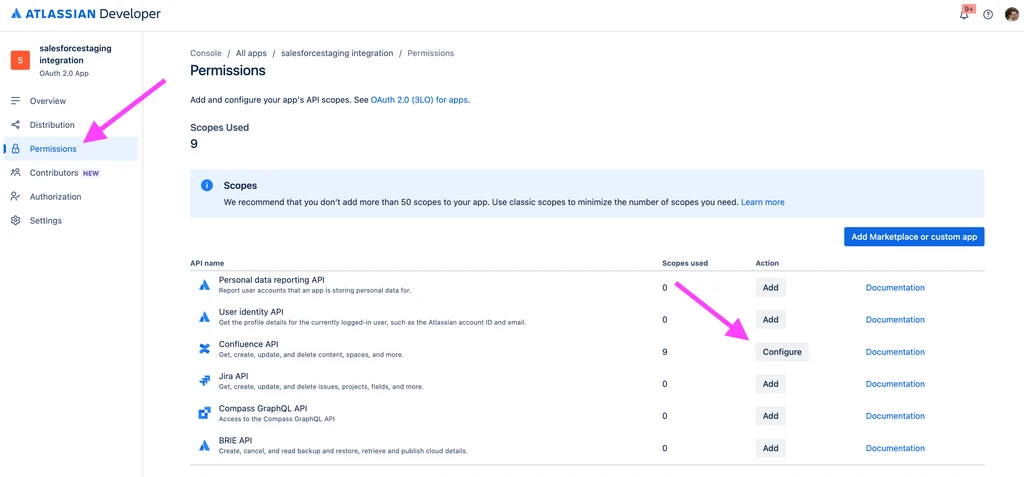
Task: Click the Personal data reporting API logo
Action: 204,284
